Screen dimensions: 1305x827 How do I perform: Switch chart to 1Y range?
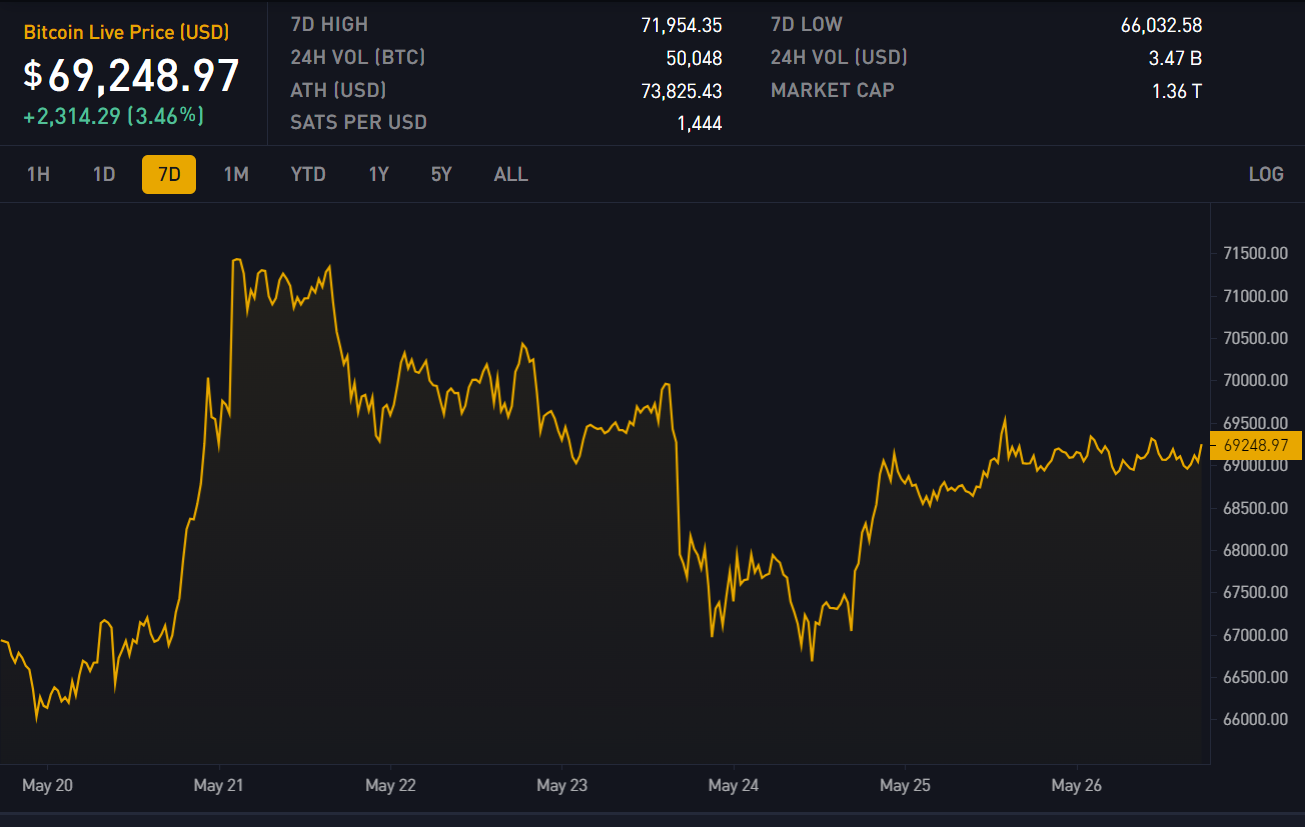[378, 174]
